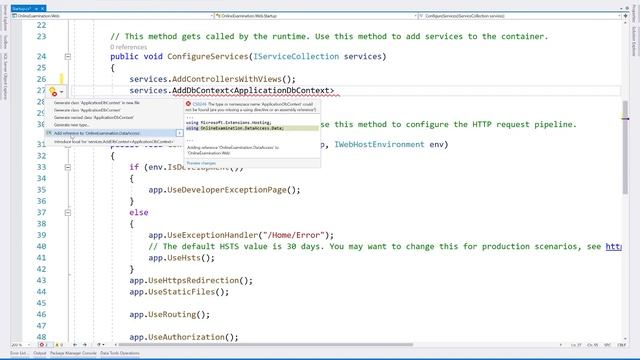Click the vertical scrollbar thumb
This screenshot has width=640, height=360.
pos(625,147)
